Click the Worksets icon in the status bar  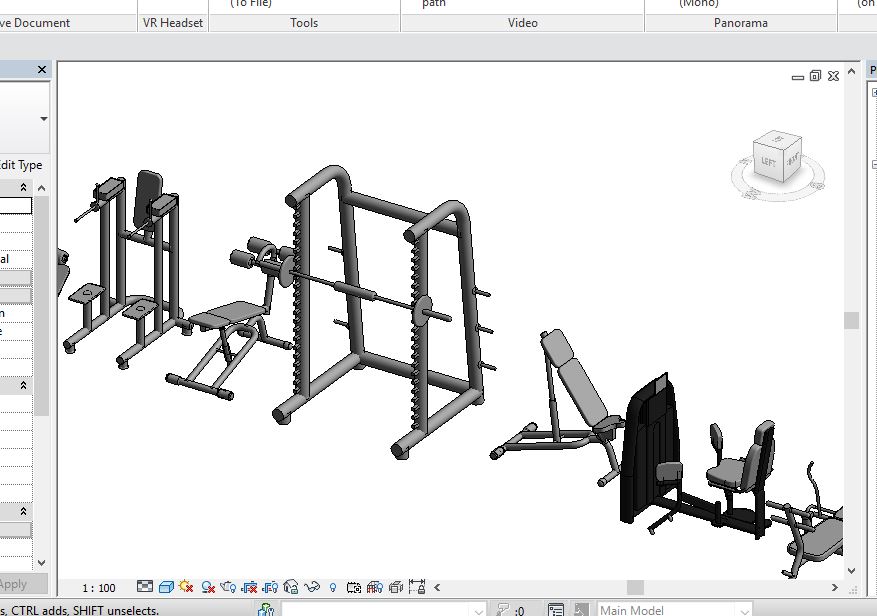coord(556,608)
